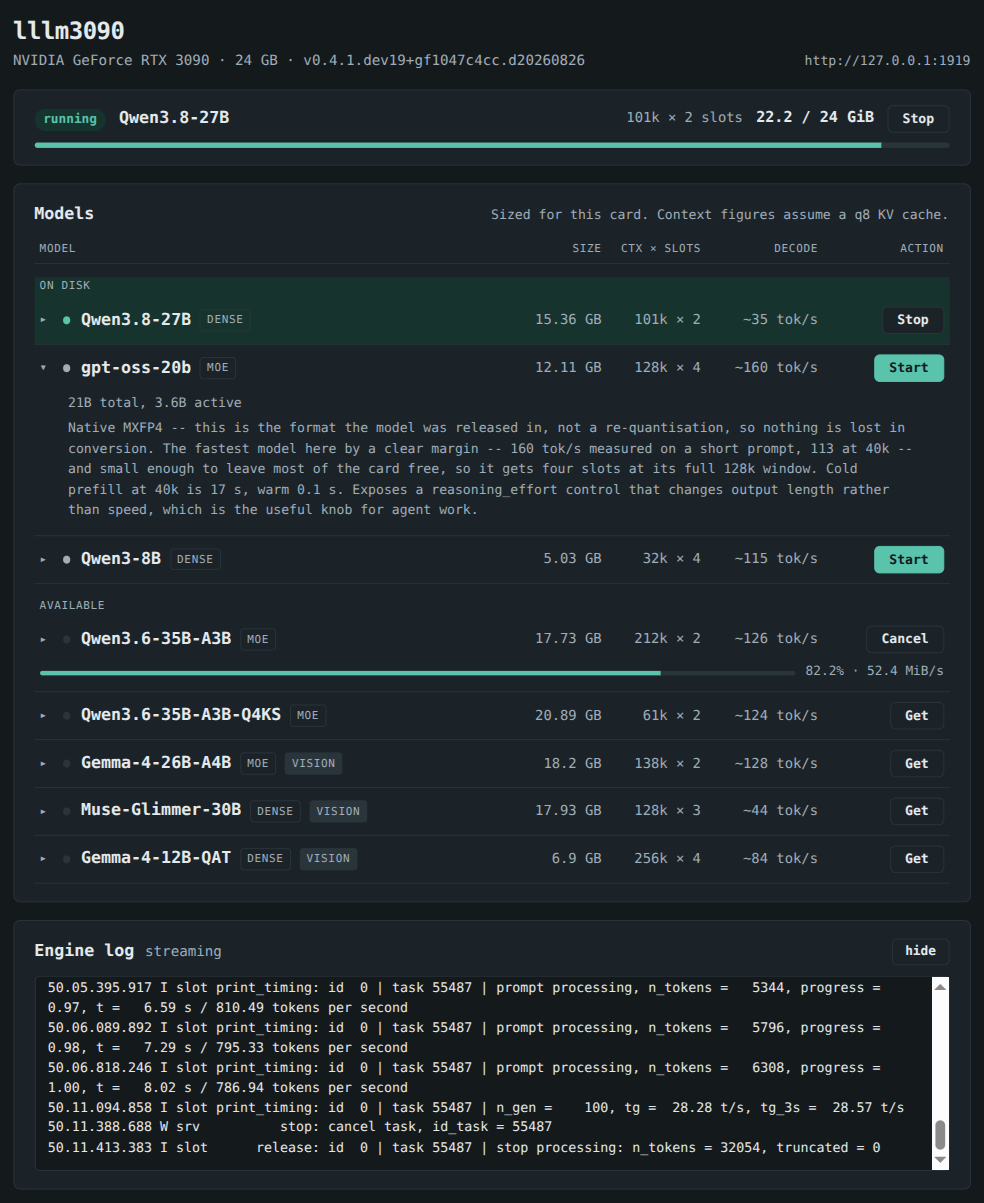Click the DECODE column header
The width and height of the screenshot is (984, 1203).
point(796,248)
